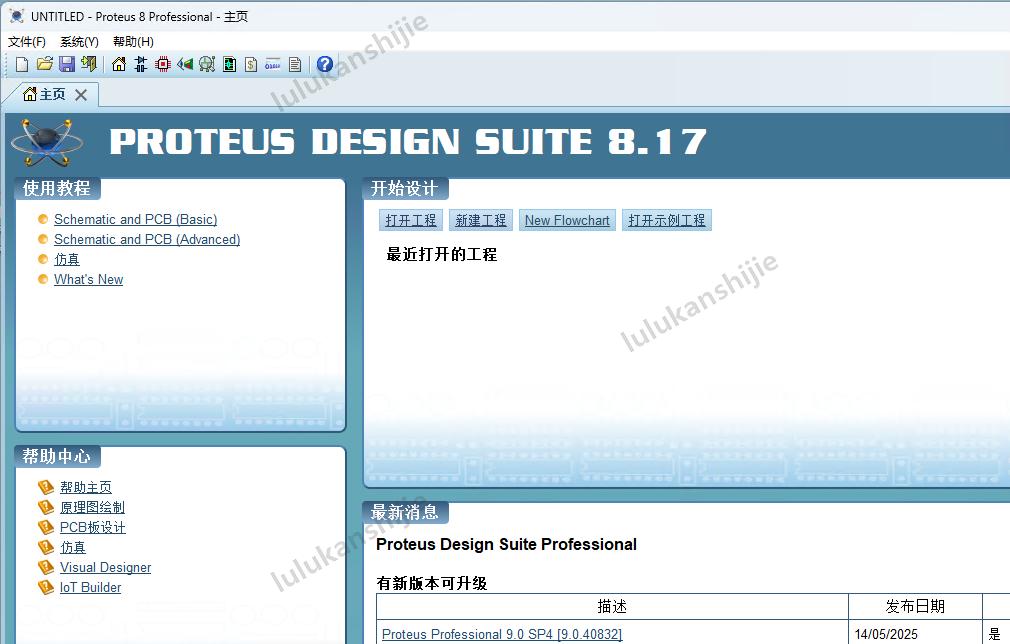Open Design Explorer green document icon

point(229,64)
